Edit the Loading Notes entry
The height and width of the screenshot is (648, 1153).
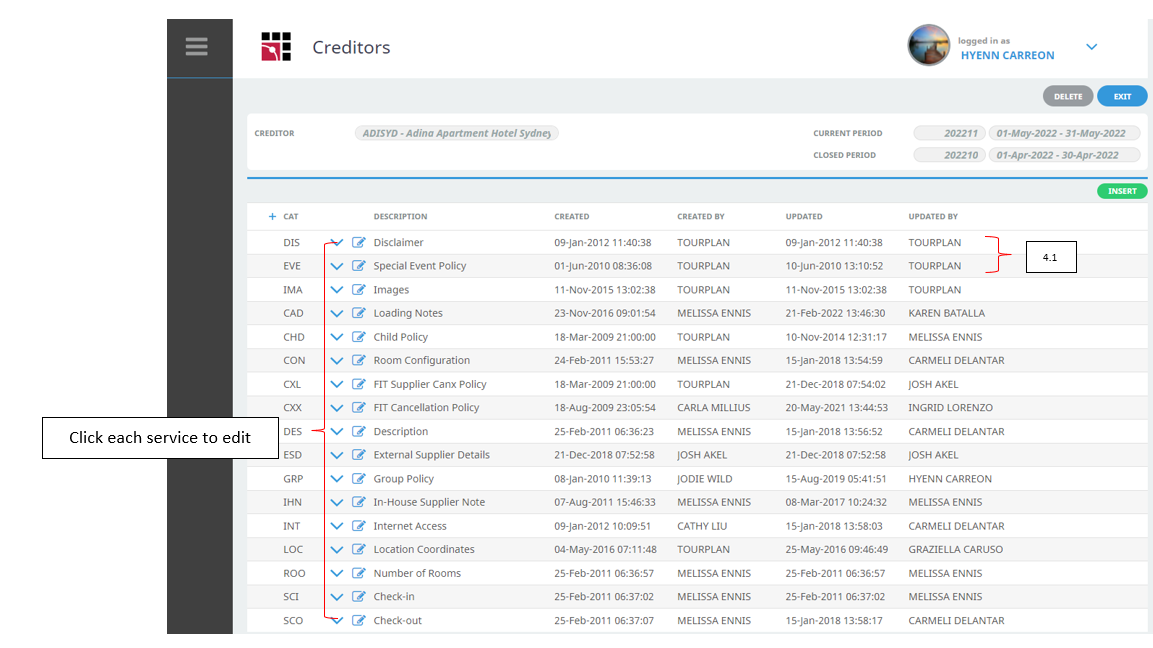359,313
